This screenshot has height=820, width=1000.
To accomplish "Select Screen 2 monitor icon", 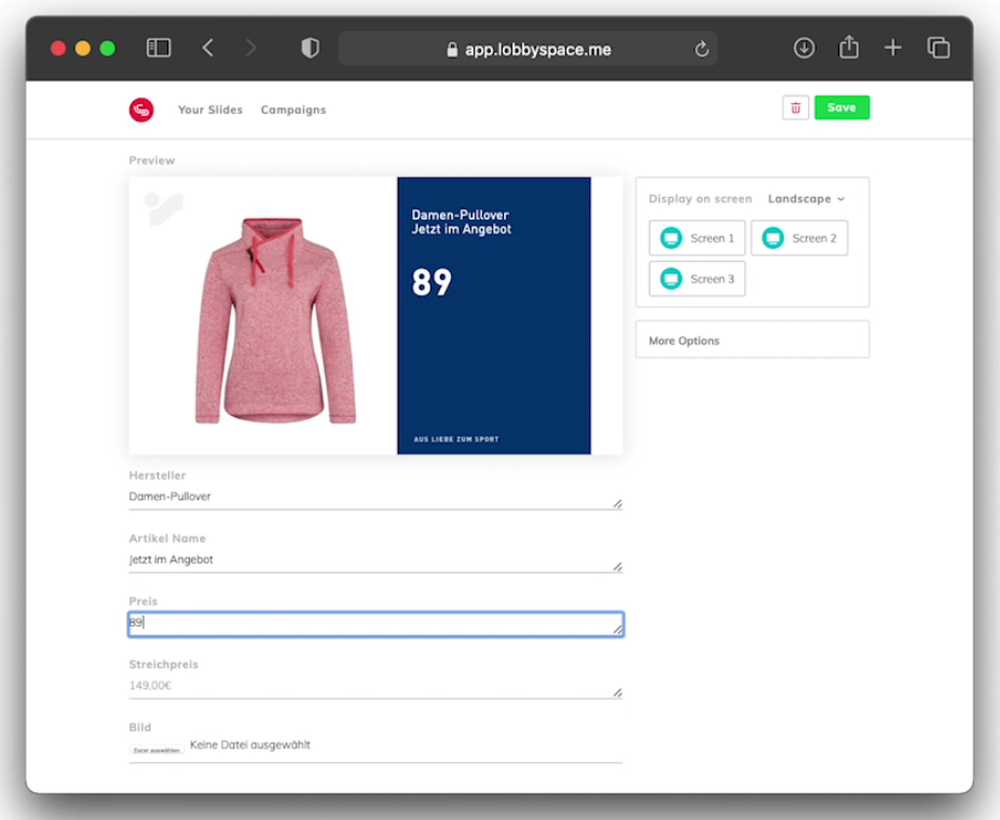I will click(773, 238).
